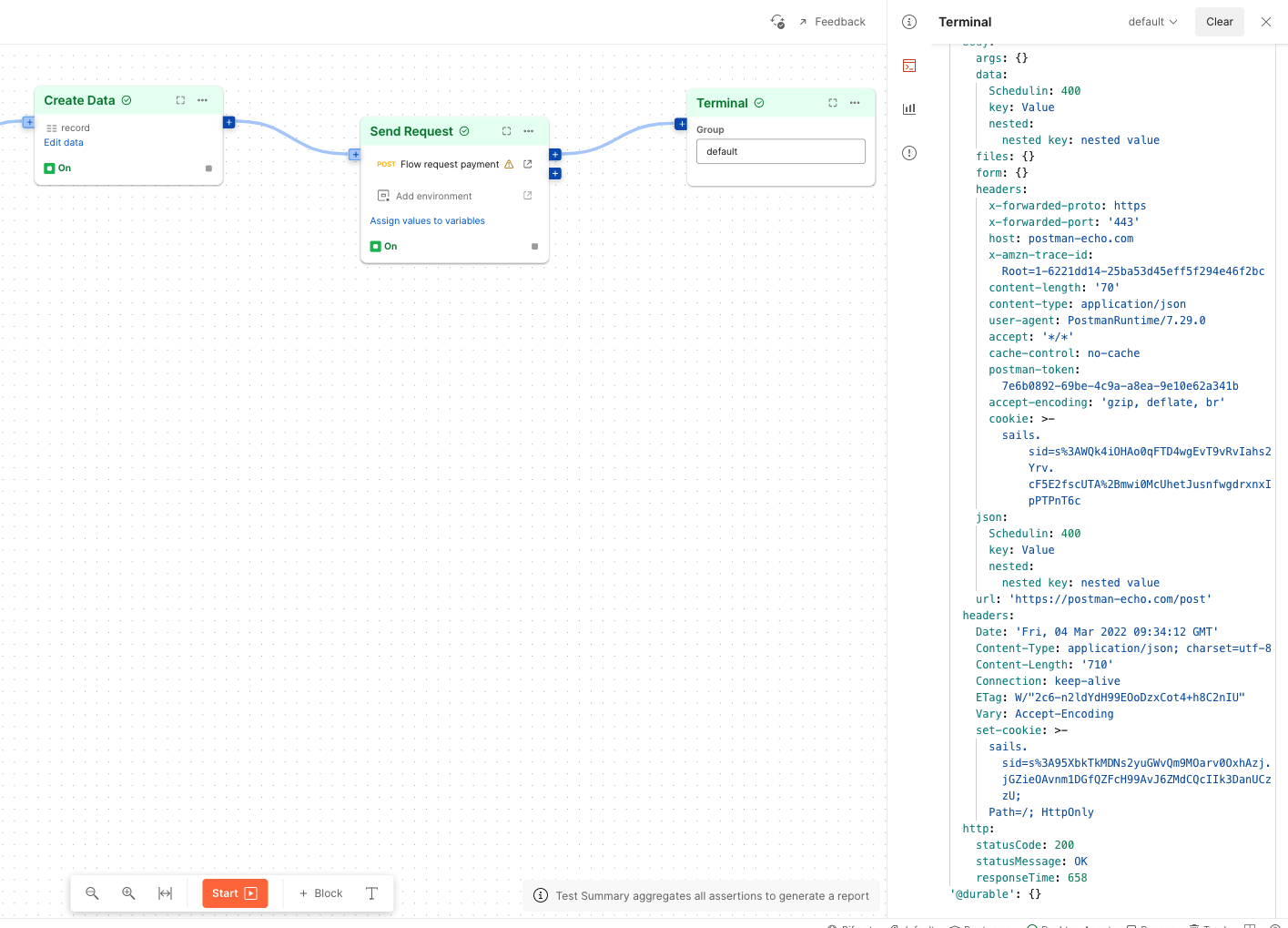
Task: Click Assign values to variables link
Action: pyautogui.click(x=427, y=220)
